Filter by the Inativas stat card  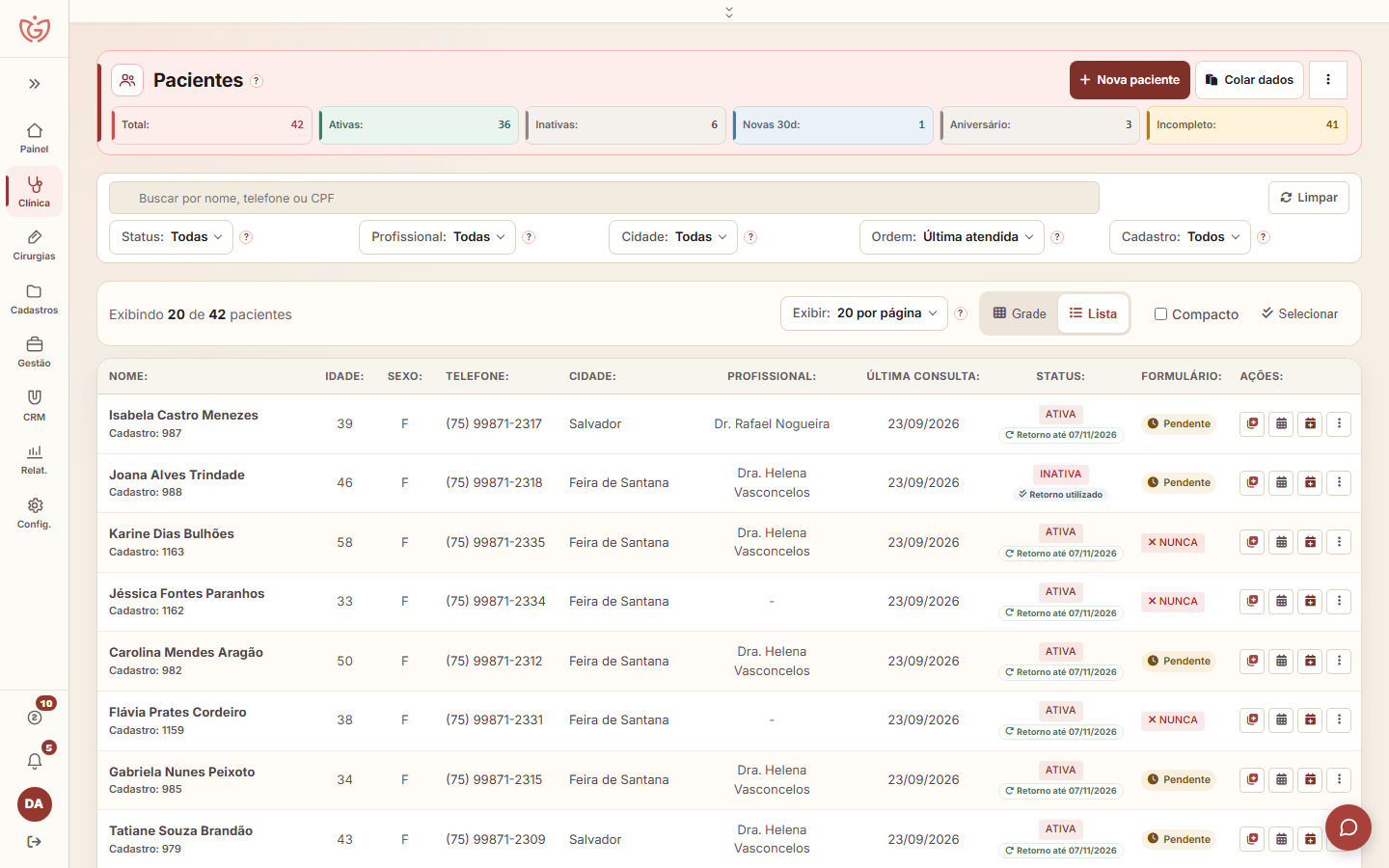tap(626, 125)
